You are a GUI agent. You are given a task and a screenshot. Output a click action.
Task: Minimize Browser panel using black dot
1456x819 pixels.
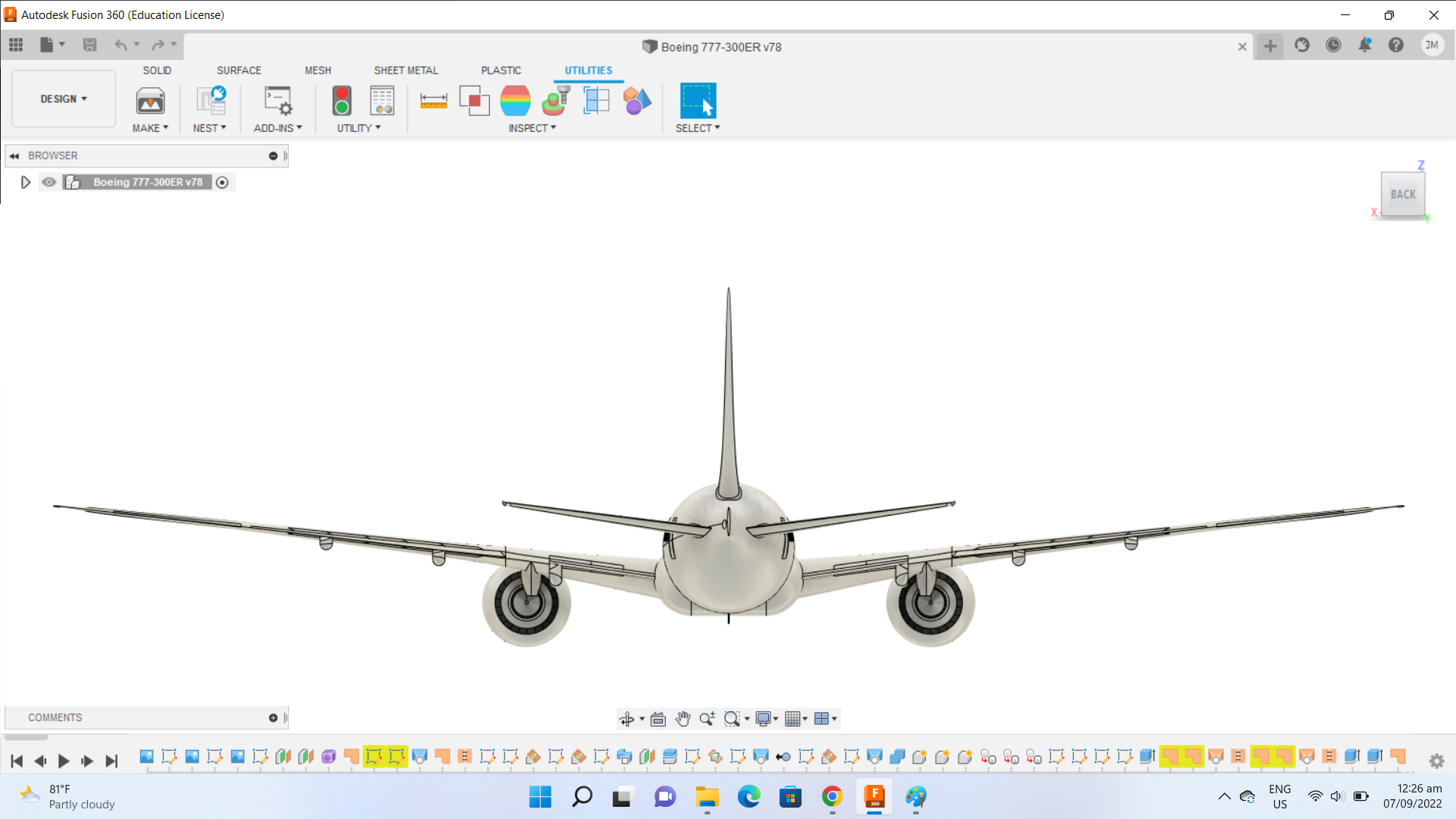point(273,155)
